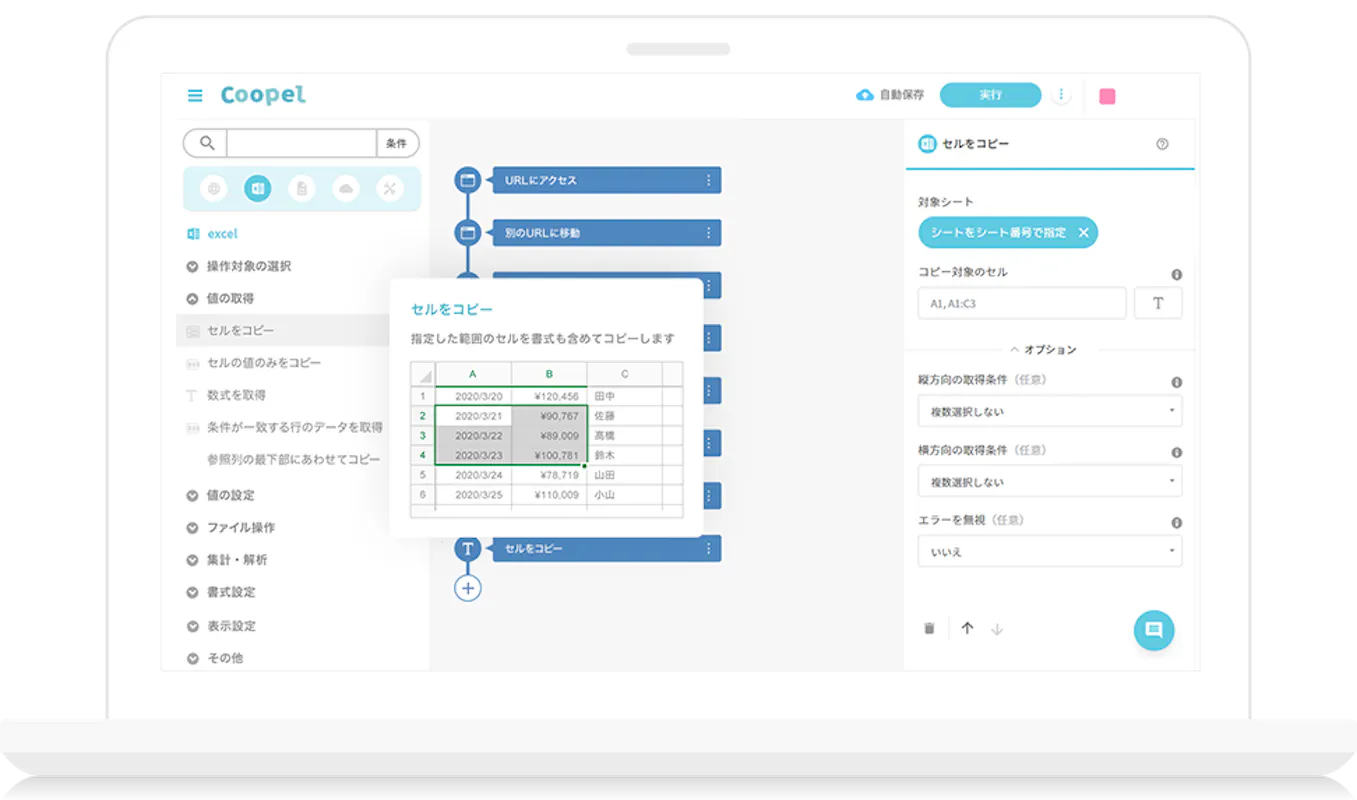Select セルをコピー in the action list
Image resolution: width=1357 pixels, height=800 pixels.
[x=283, y=331]
